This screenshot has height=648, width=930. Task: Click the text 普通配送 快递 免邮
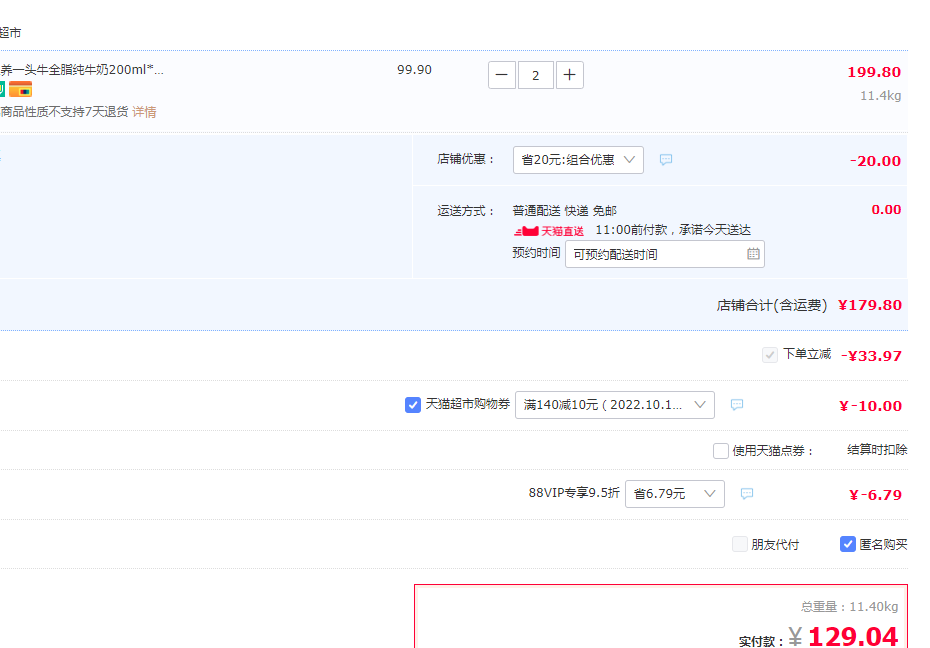point(565,211)
